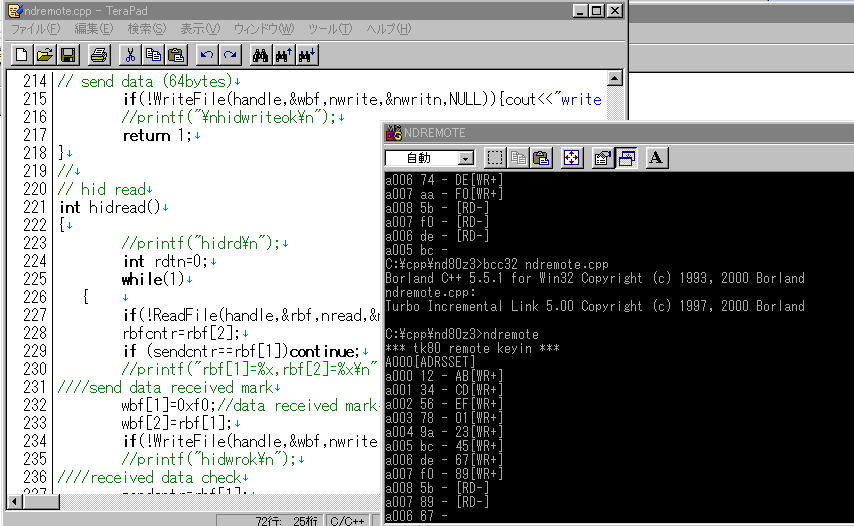
Task: Open the 編集(E) menu
Action: click(x=94, y=29)
